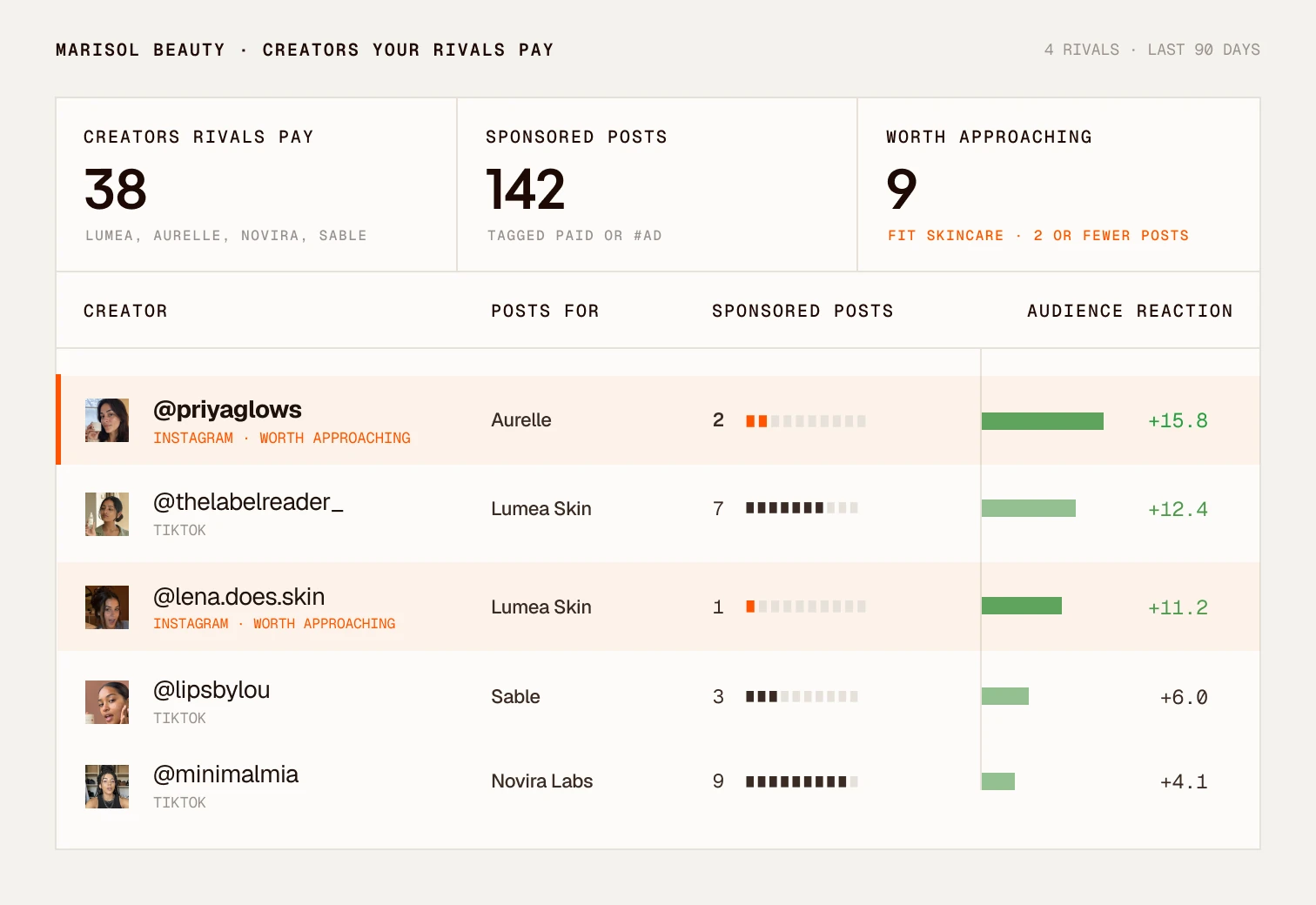Screen dimensions: 1316x905
Task: Open @priyaglows creator avatar
Action: 107,420
